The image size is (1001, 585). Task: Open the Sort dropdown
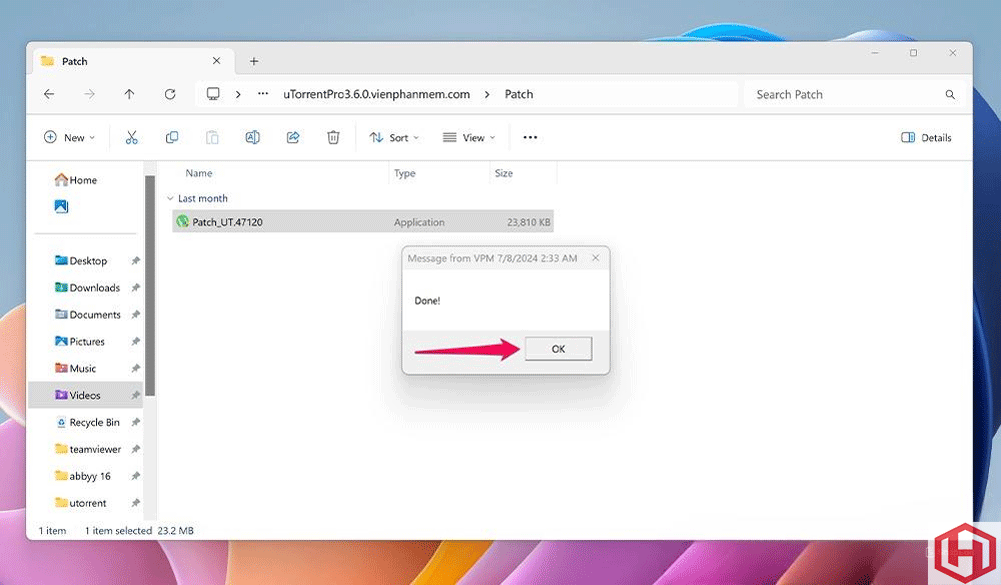(x=395, y=137)
